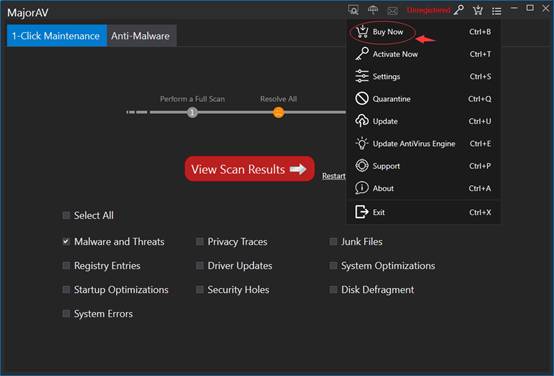
Task: Tick the Junk Files checkbox
Action: point(333,242)
